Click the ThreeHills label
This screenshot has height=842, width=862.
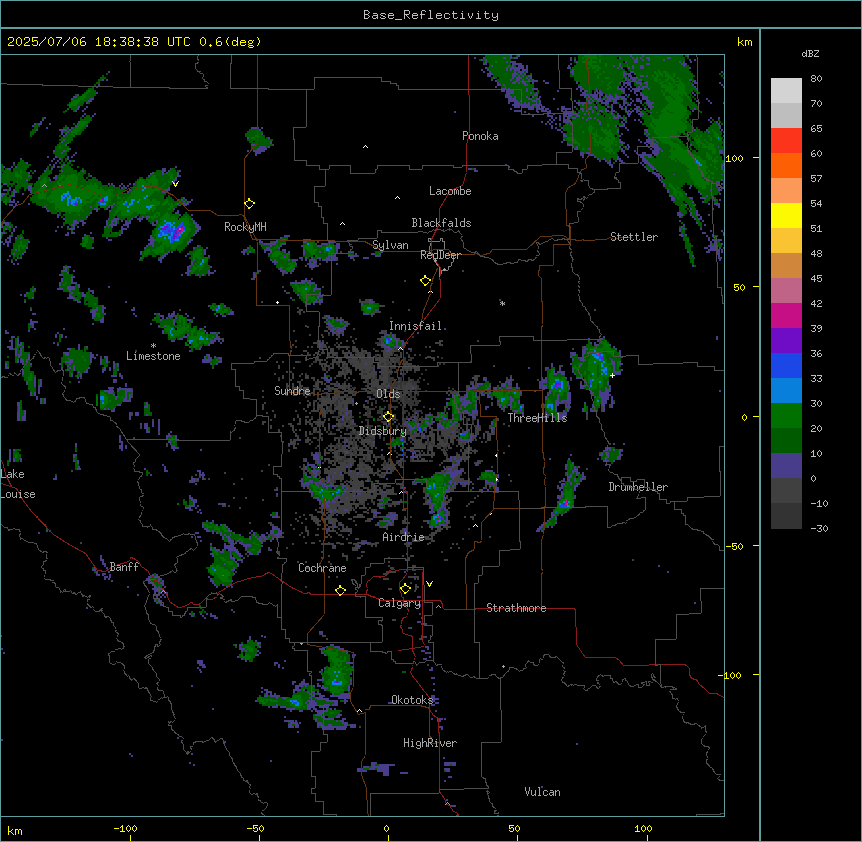coord(537,418)
